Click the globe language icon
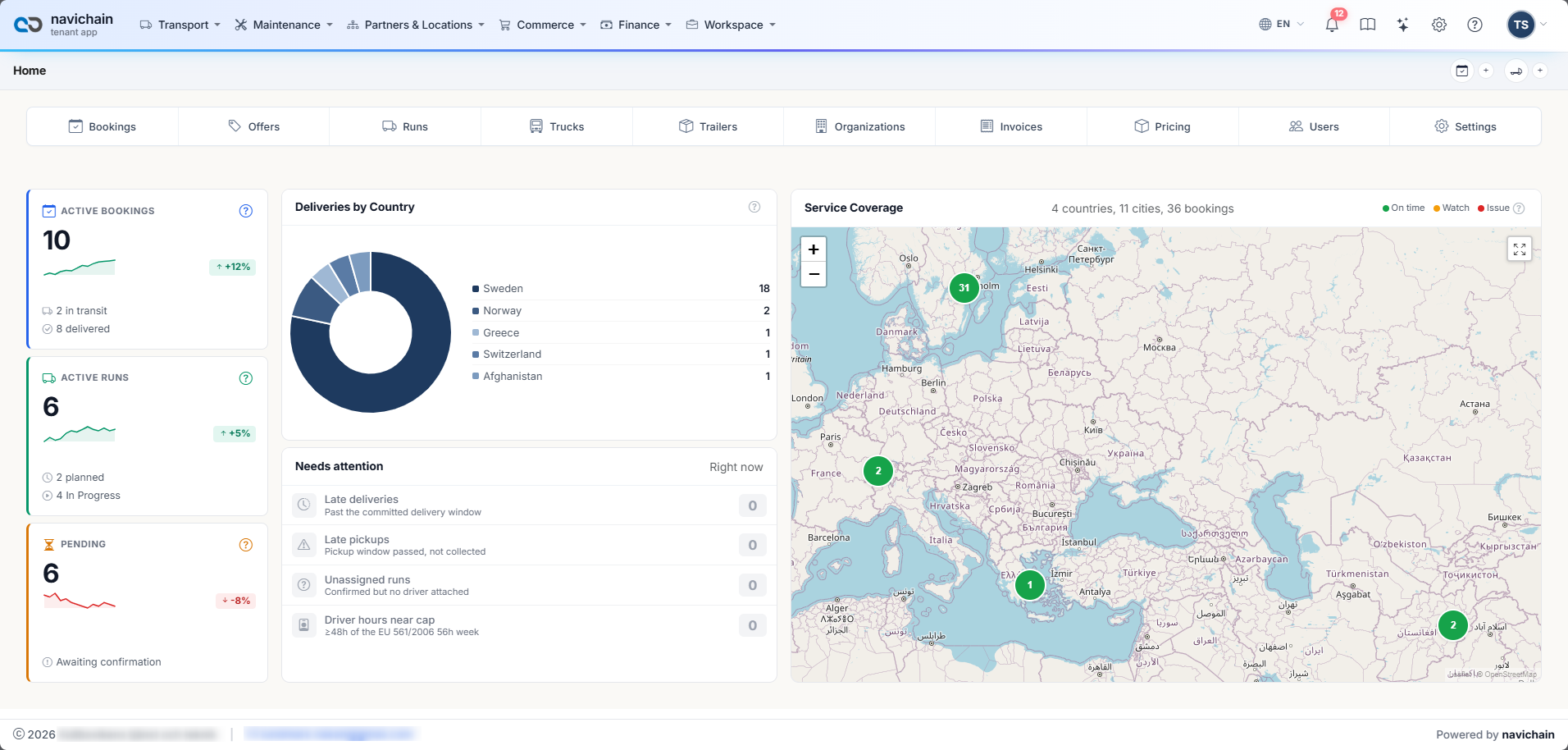This screenshot has height=750, width=1568. coord(1265,24)
